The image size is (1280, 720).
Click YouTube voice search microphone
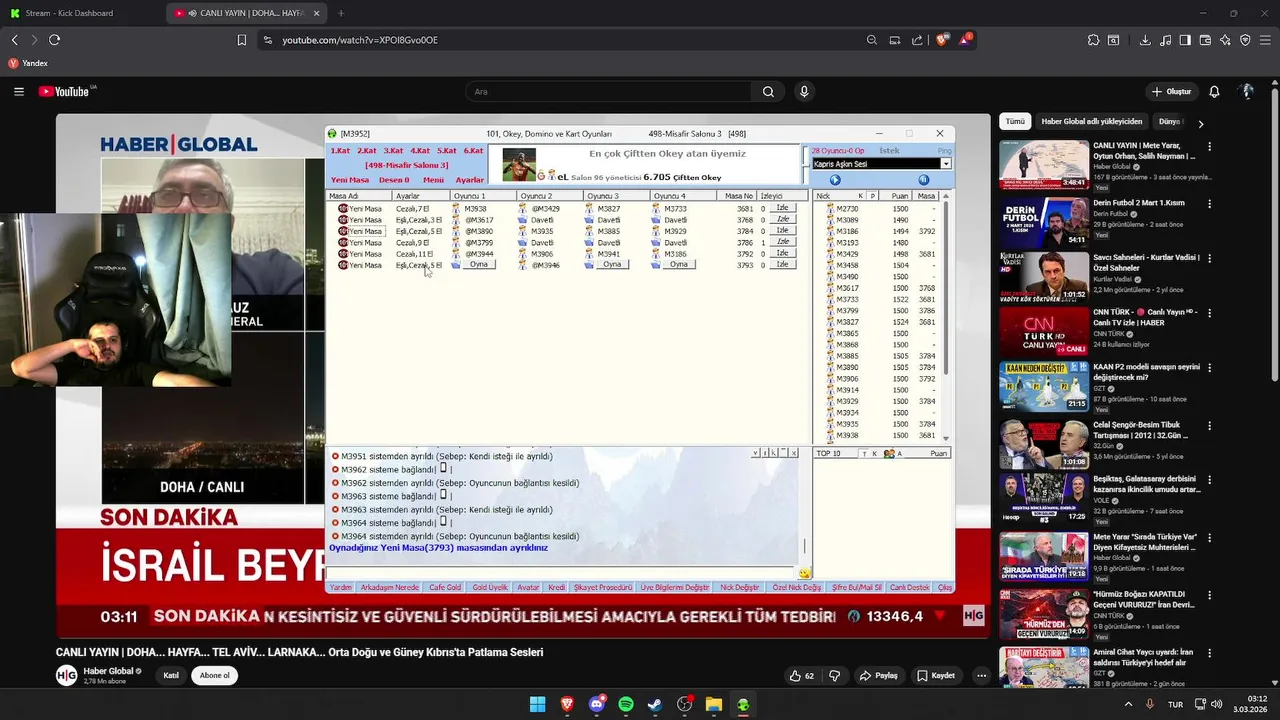tap(804, 91)
